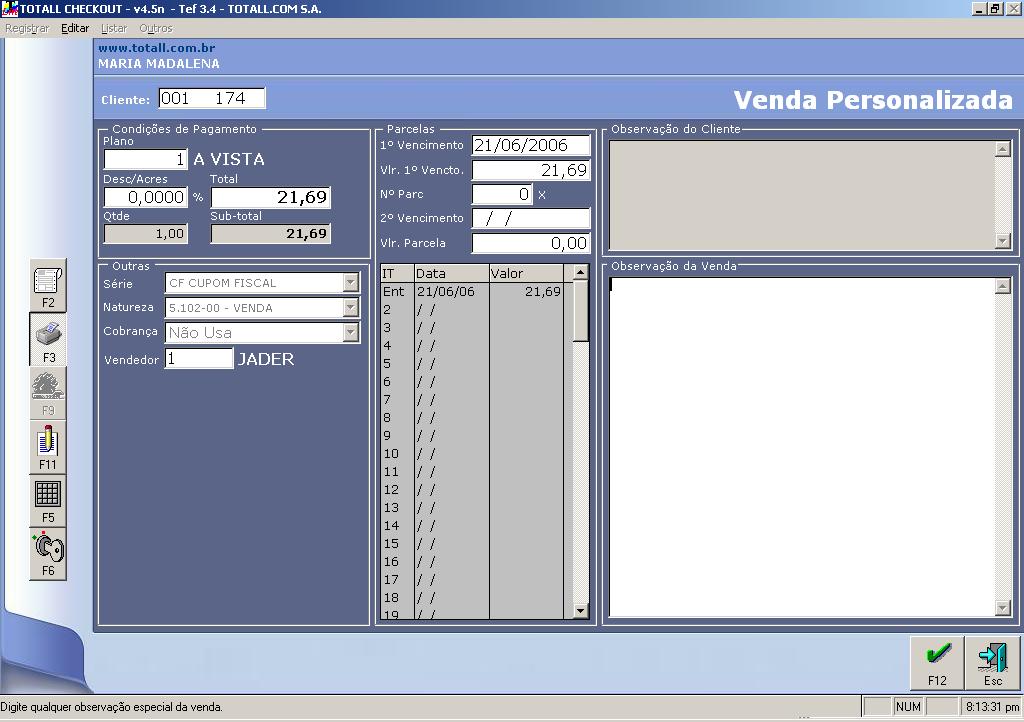The image size is (1024, 722).
Task: Click the NUM indicator in status bar
Action: point(908,706)
